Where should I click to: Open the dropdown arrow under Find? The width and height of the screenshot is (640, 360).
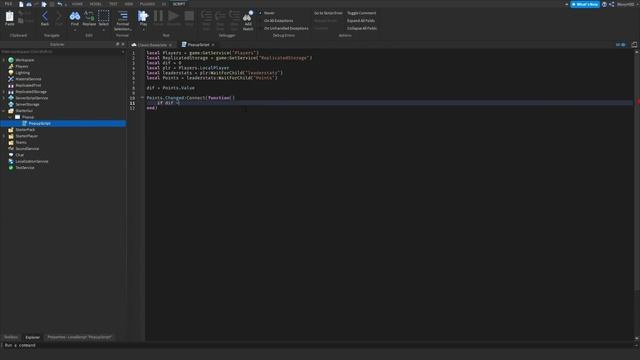tap(75, 30)
